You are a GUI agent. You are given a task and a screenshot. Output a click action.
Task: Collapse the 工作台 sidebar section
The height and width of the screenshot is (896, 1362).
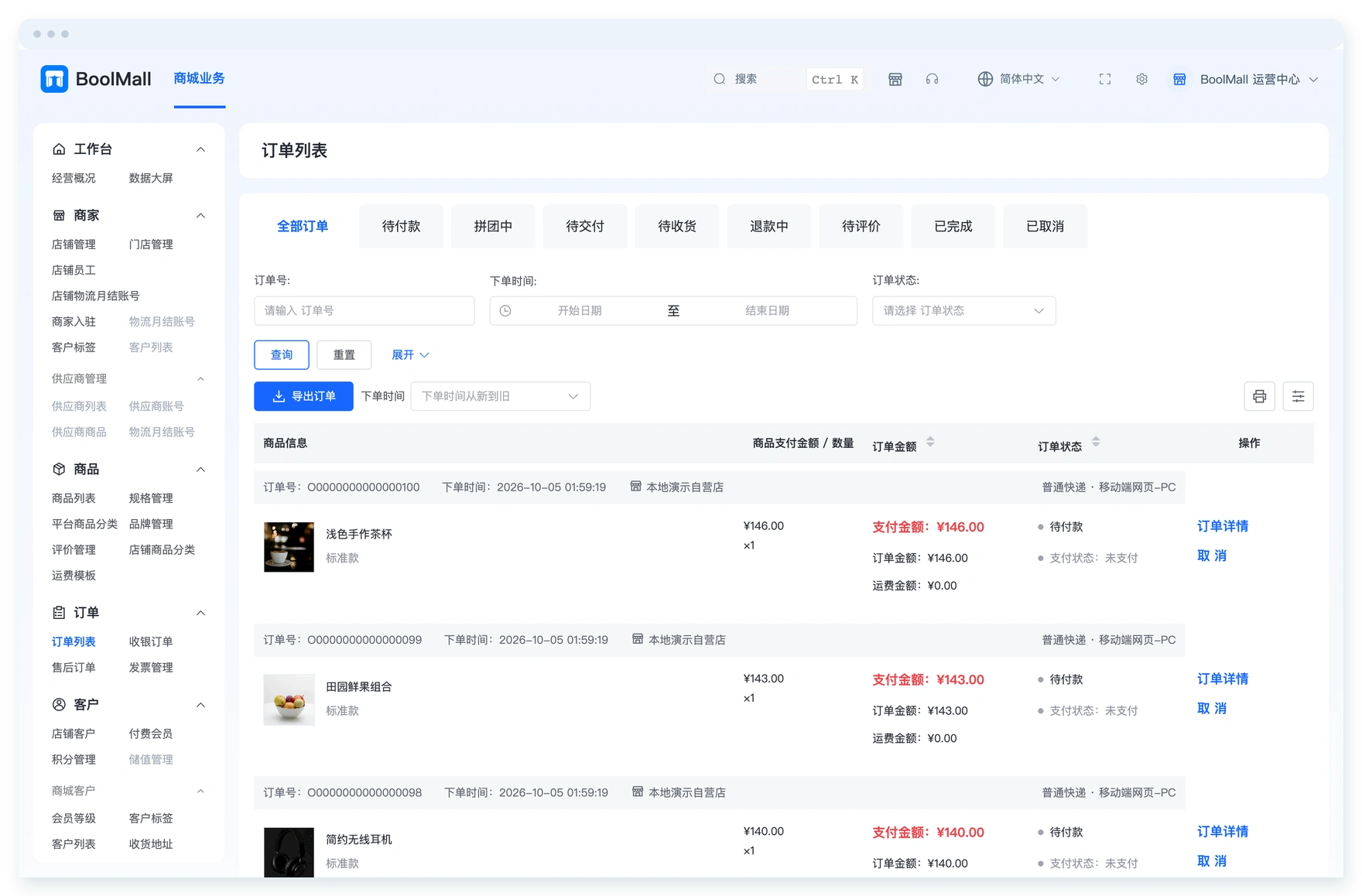[200, 149]
